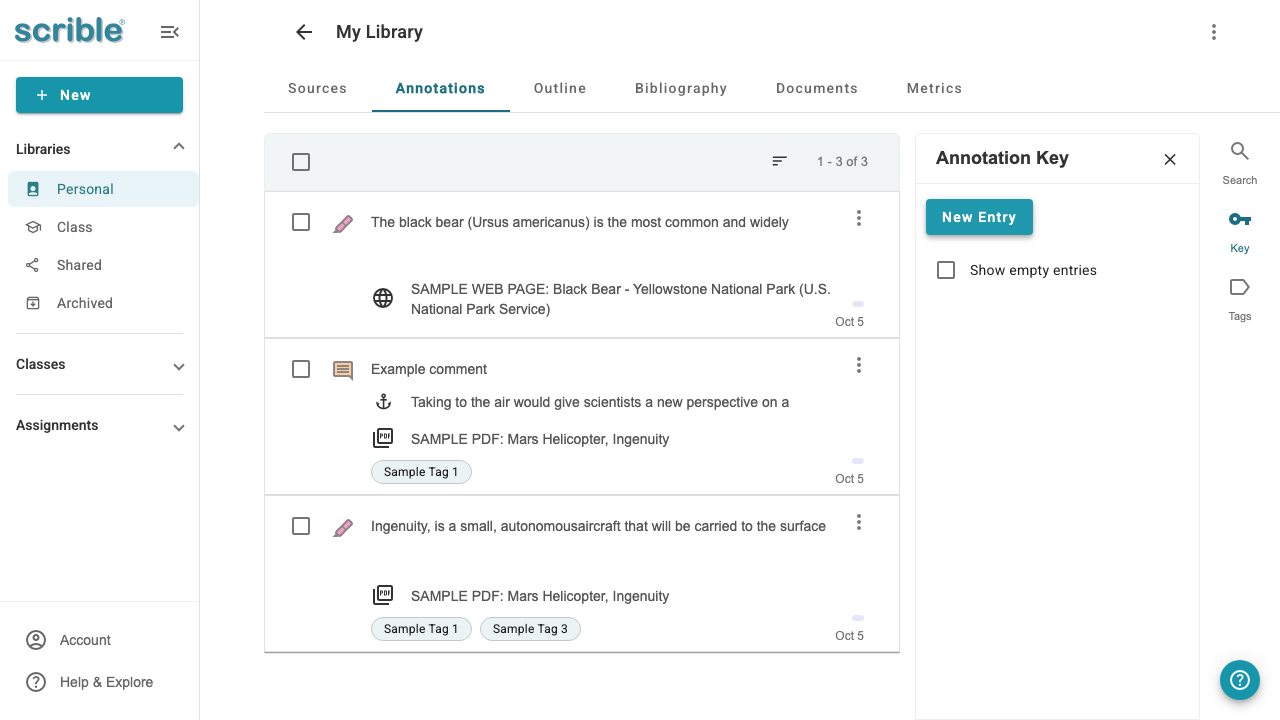The image size is (1280, 720).
Task: Click the 'Example comment' text
Action: 429,369
